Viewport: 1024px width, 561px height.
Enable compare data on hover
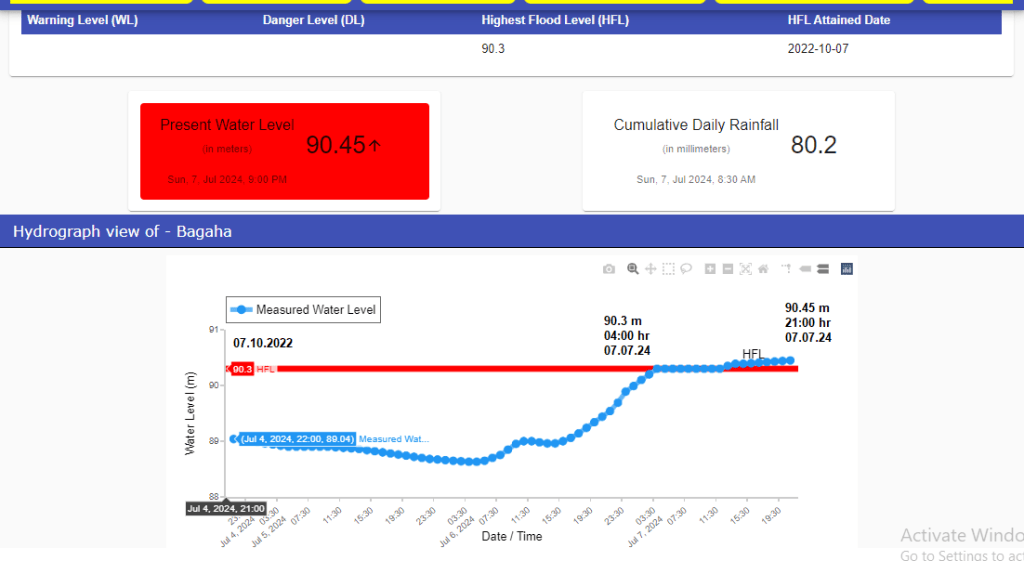[823, 269]
